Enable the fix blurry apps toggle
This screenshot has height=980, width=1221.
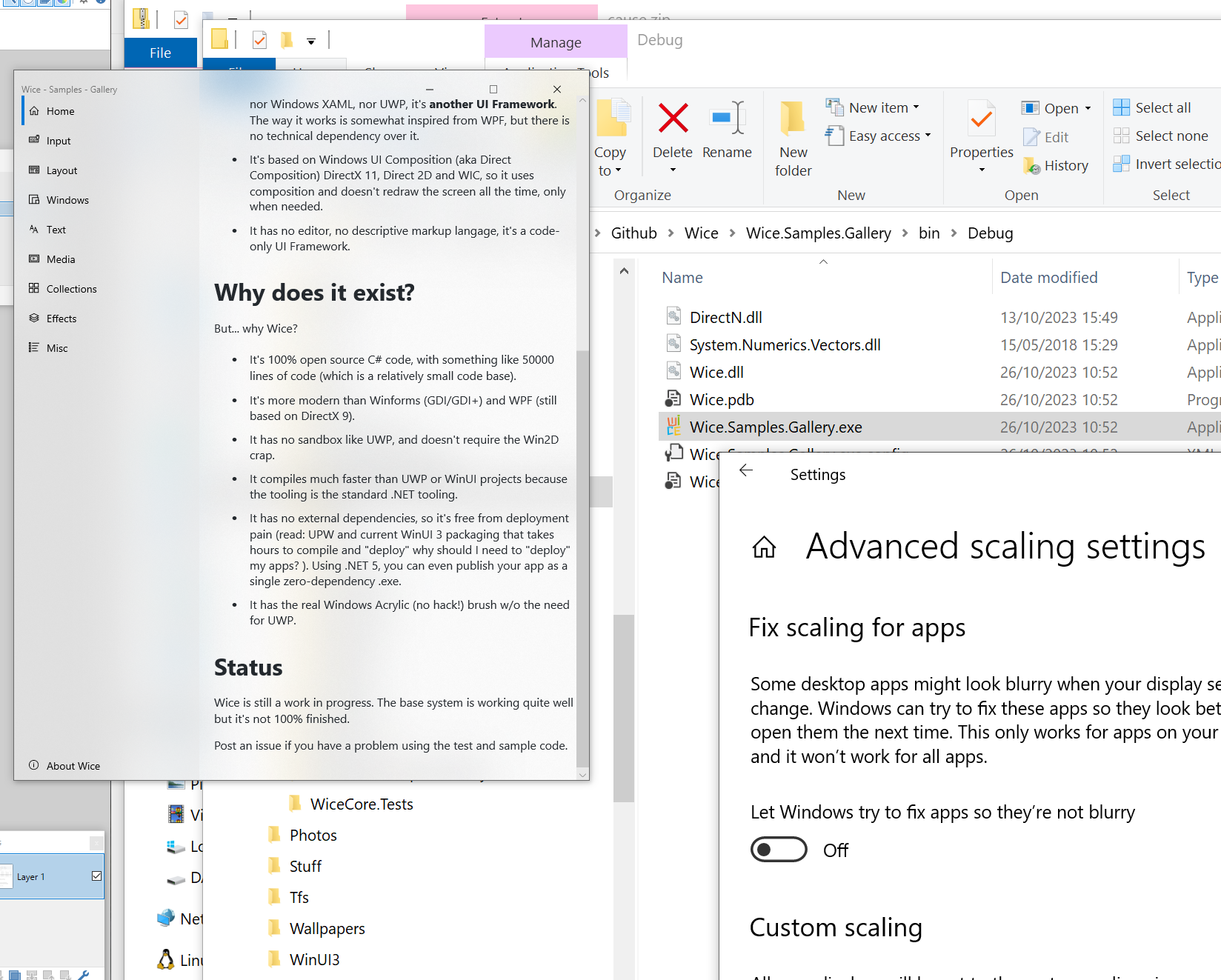(x=779, y=850)
